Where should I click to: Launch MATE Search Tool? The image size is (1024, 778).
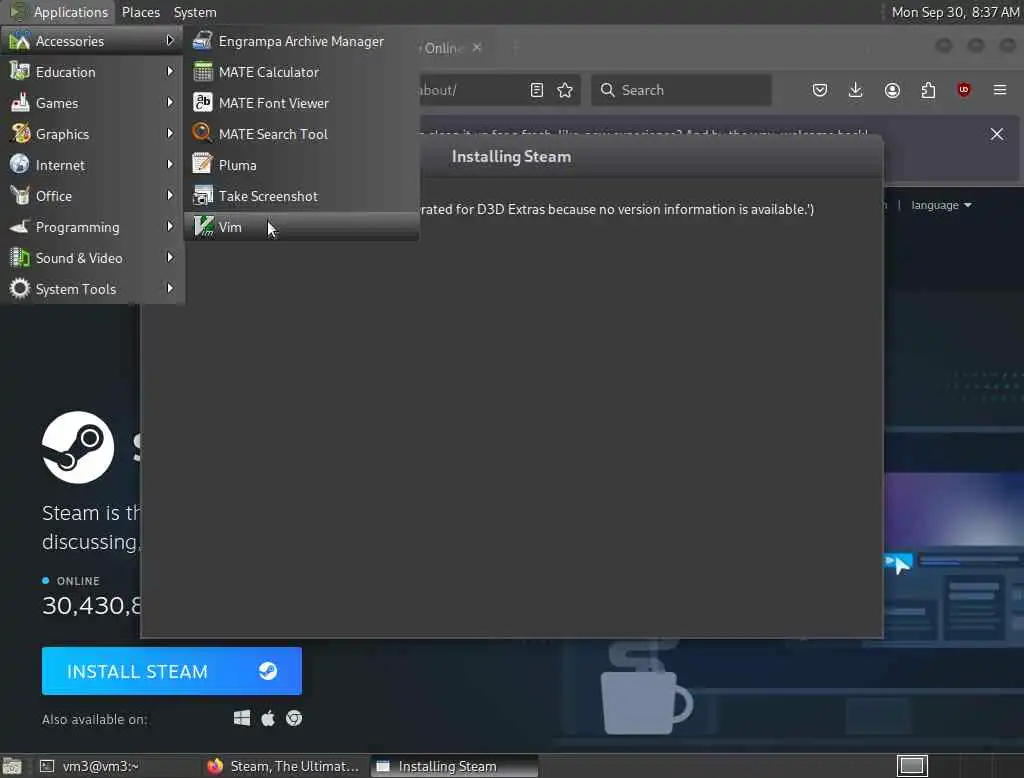point(301,134)
